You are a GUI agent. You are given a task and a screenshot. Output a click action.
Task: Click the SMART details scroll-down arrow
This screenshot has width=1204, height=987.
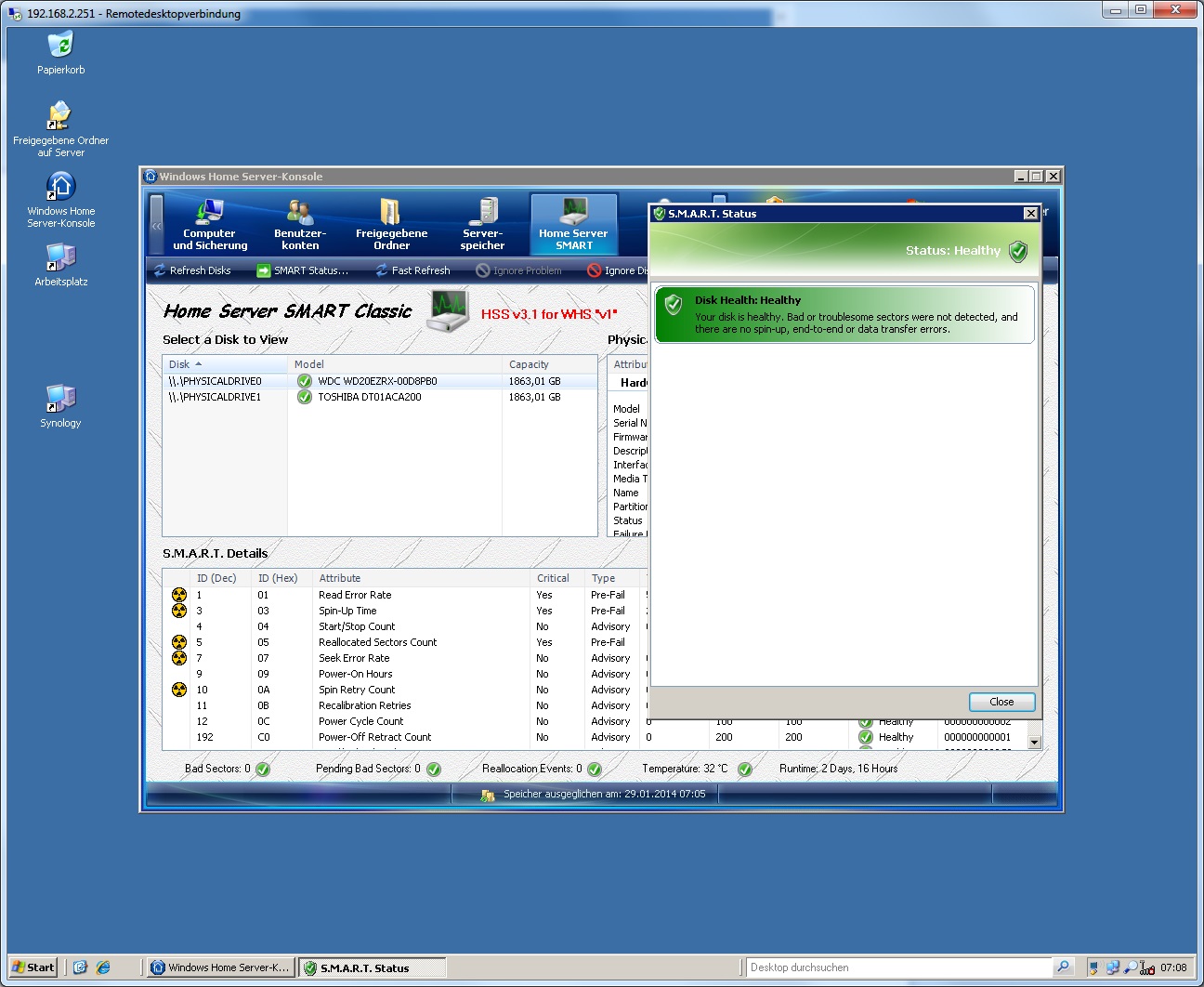[x=1034, y=743]
